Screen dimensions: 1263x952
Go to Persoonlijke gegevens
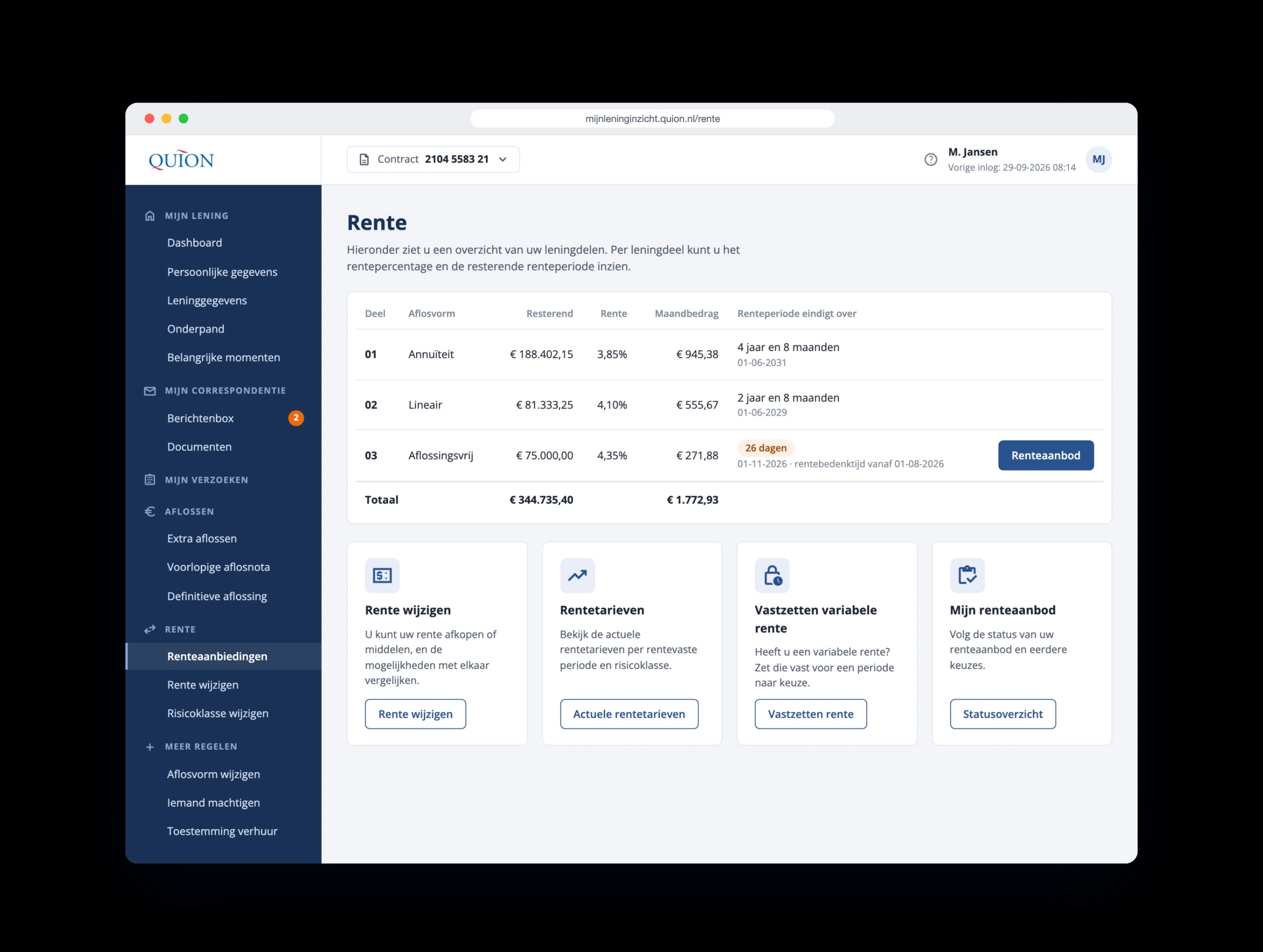222,272
